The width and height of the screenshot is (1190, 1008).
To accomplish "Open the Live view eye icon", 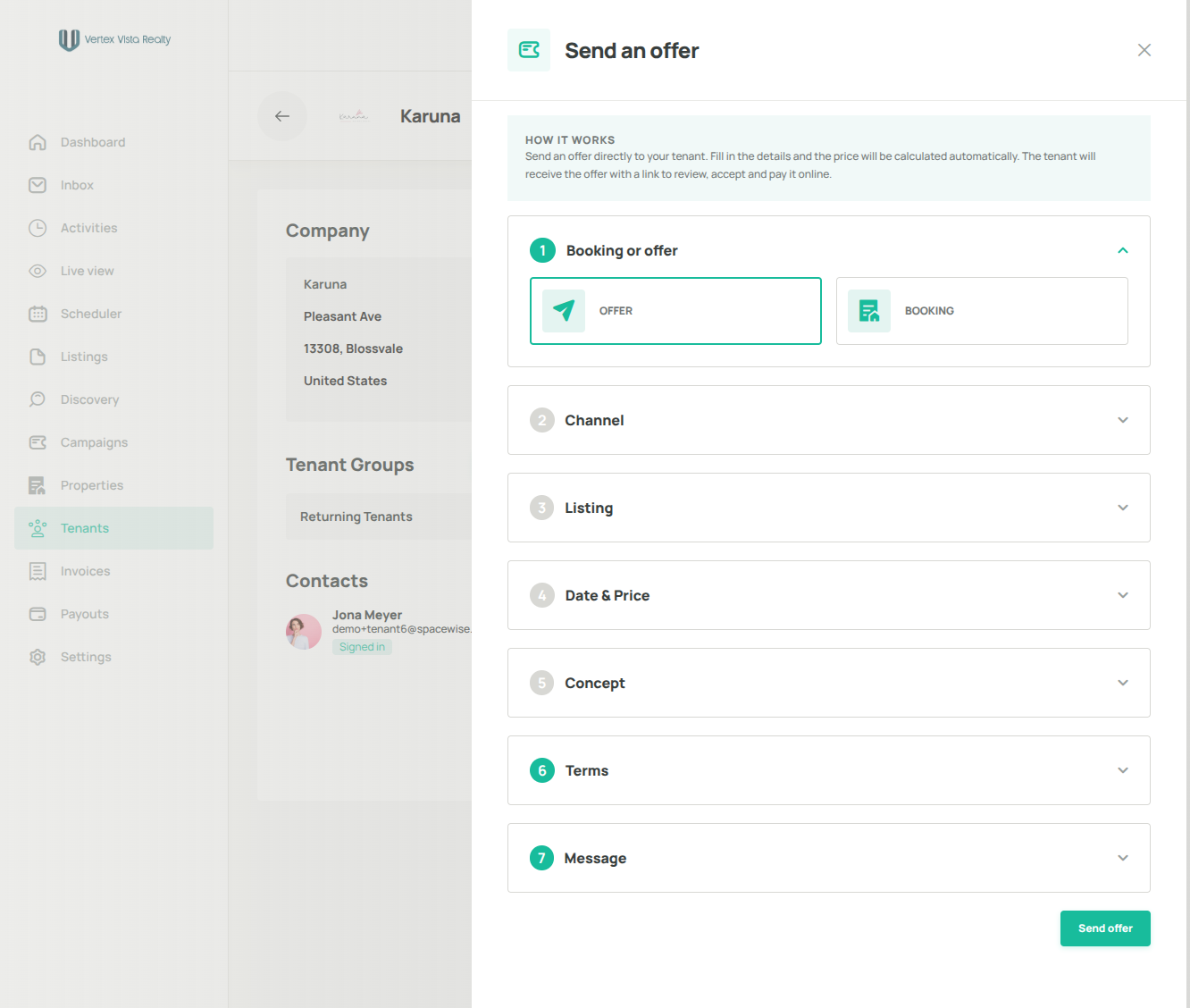I will pos(38,271).
